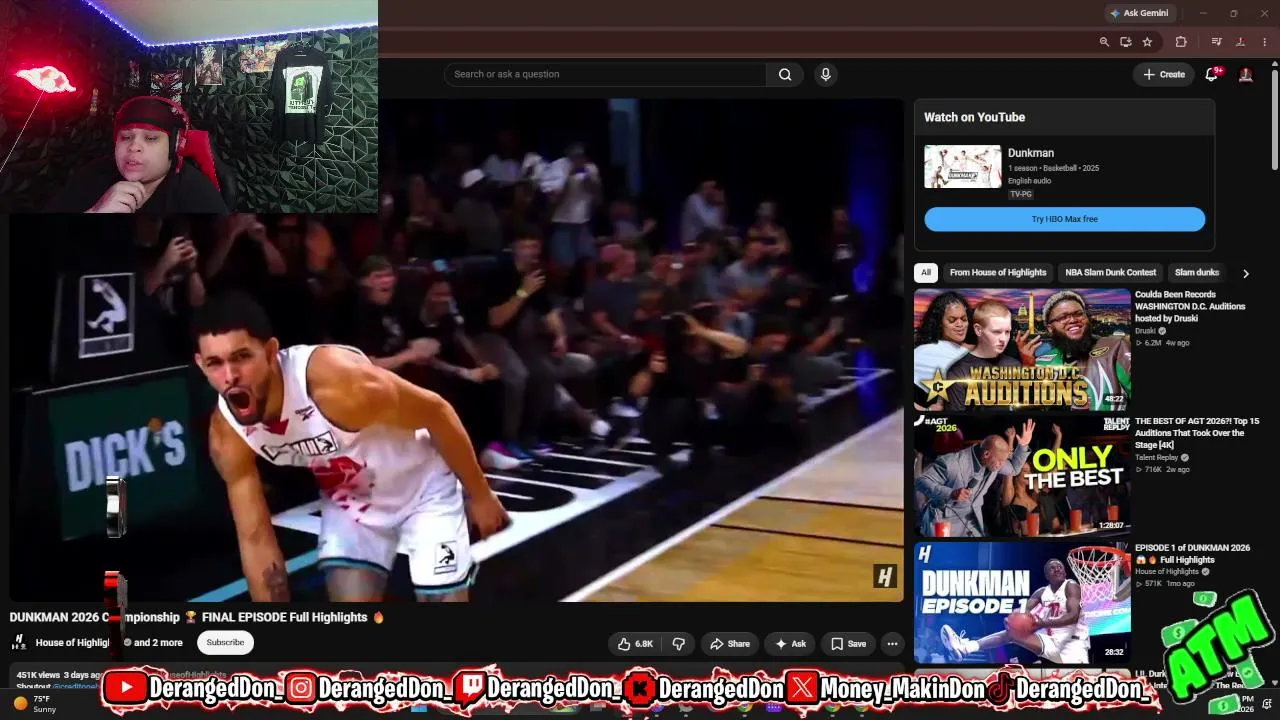
Task: Open the Dunkman show thumbnail
Action: click(x=962, y=167)
